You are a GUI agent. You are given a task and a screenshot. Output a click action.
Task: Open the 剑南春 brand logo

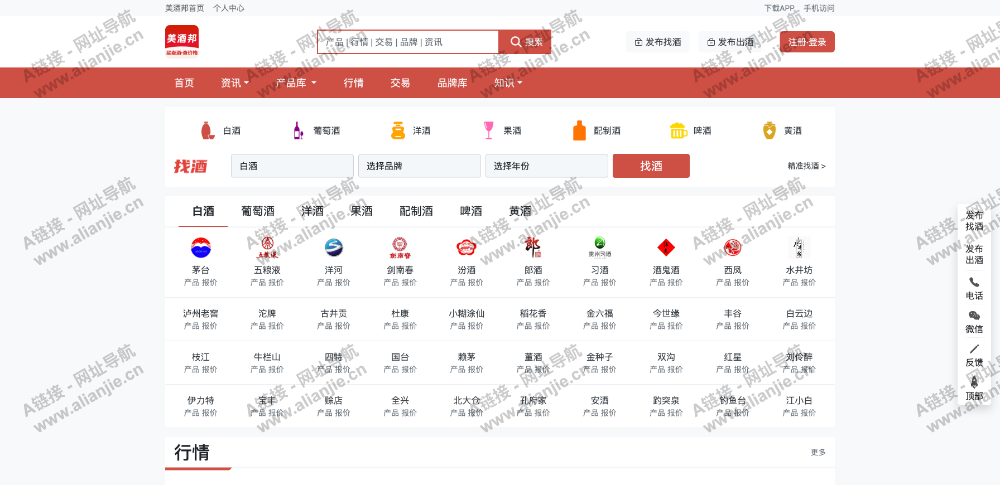[x=401, y=248]
